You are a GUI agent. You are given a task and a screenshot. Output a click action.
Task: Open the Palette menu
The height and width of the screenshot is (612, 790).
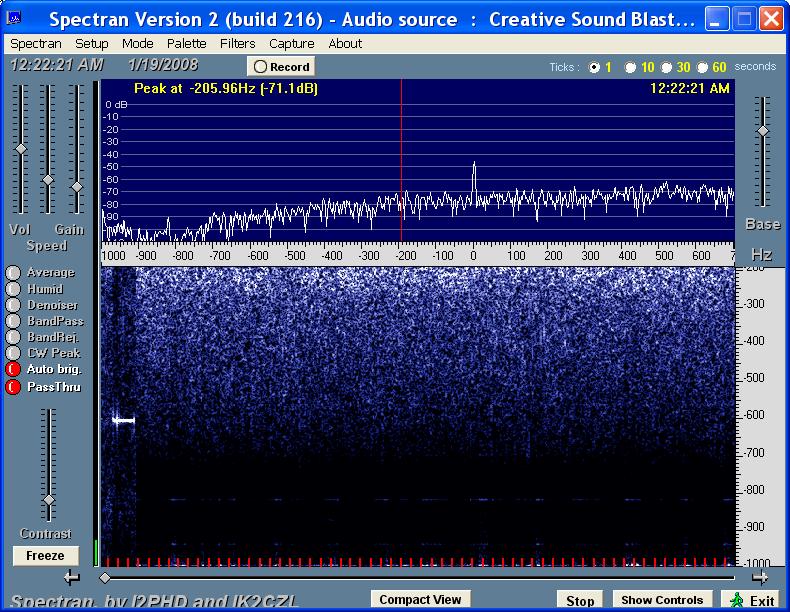(186, 44)
